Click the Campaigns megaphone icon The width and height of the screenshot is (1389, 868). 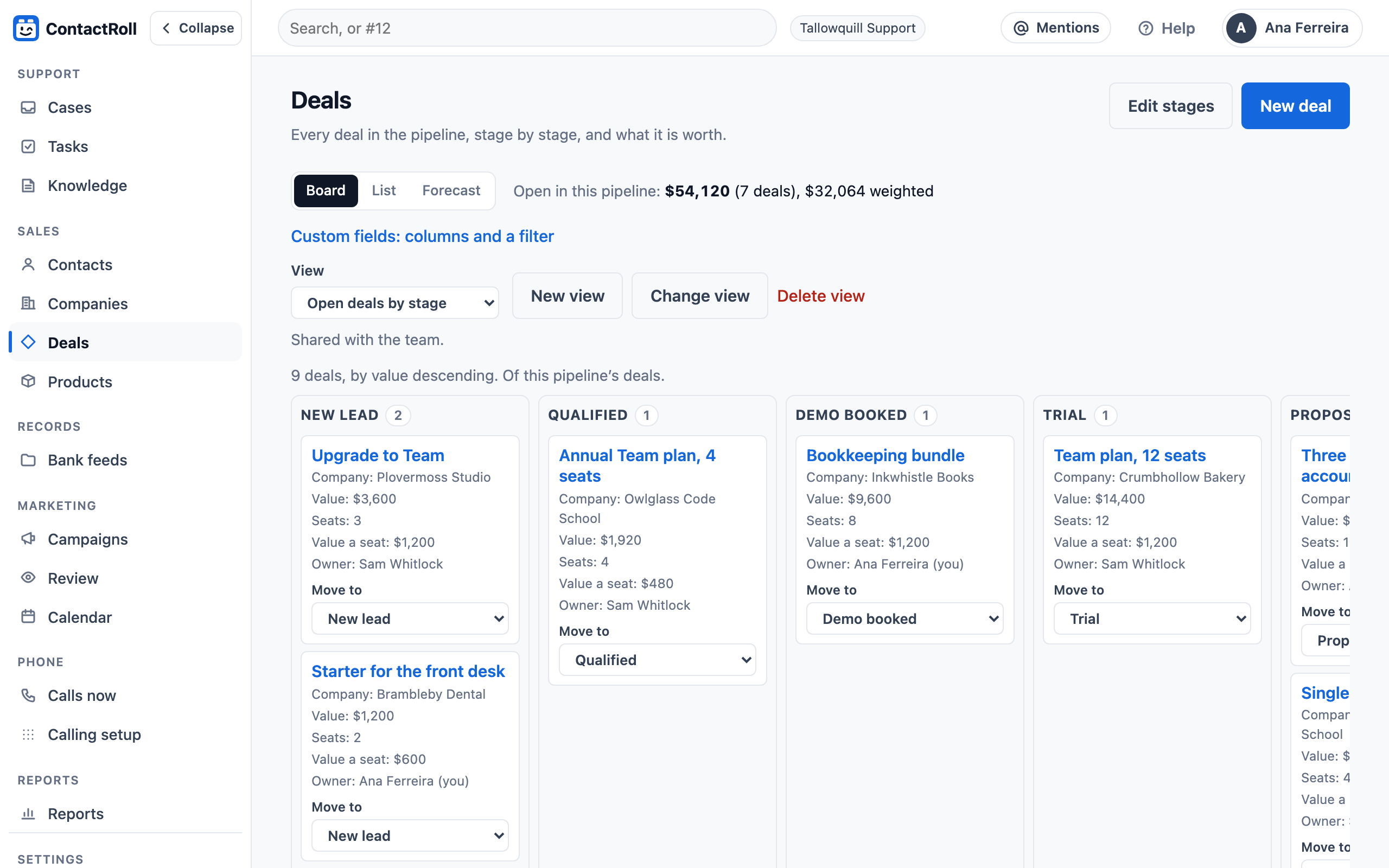[28, 539]
